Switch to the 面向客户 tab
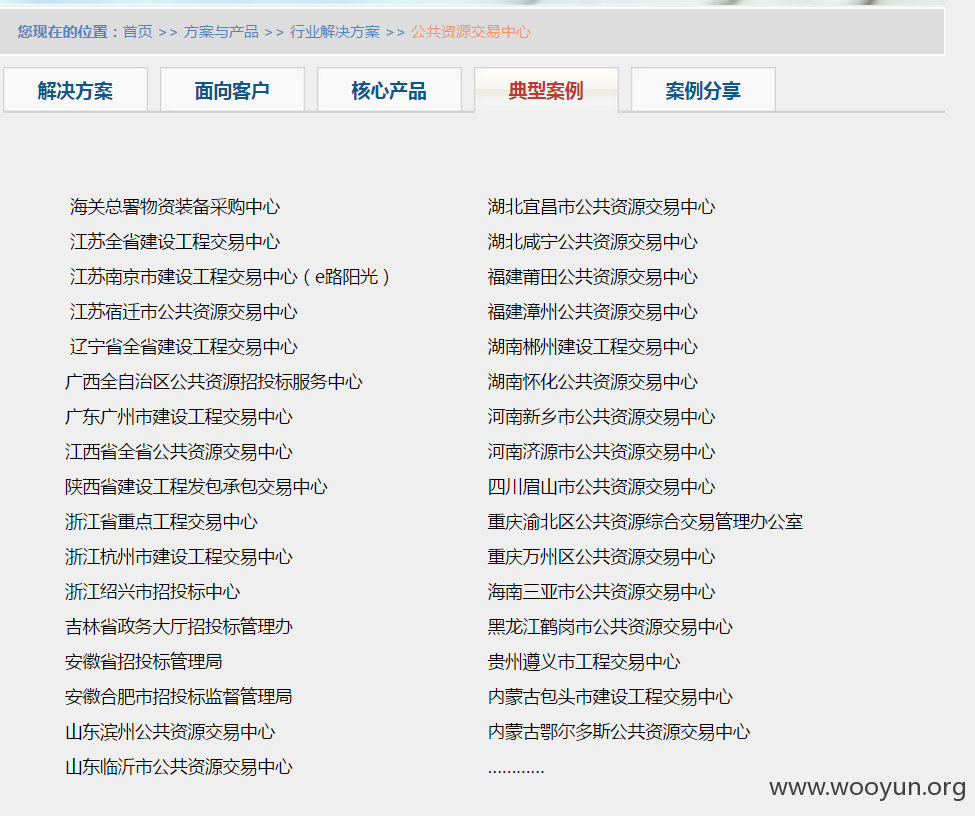The height and width of the screenshot is (816, 975). (232, 90)
